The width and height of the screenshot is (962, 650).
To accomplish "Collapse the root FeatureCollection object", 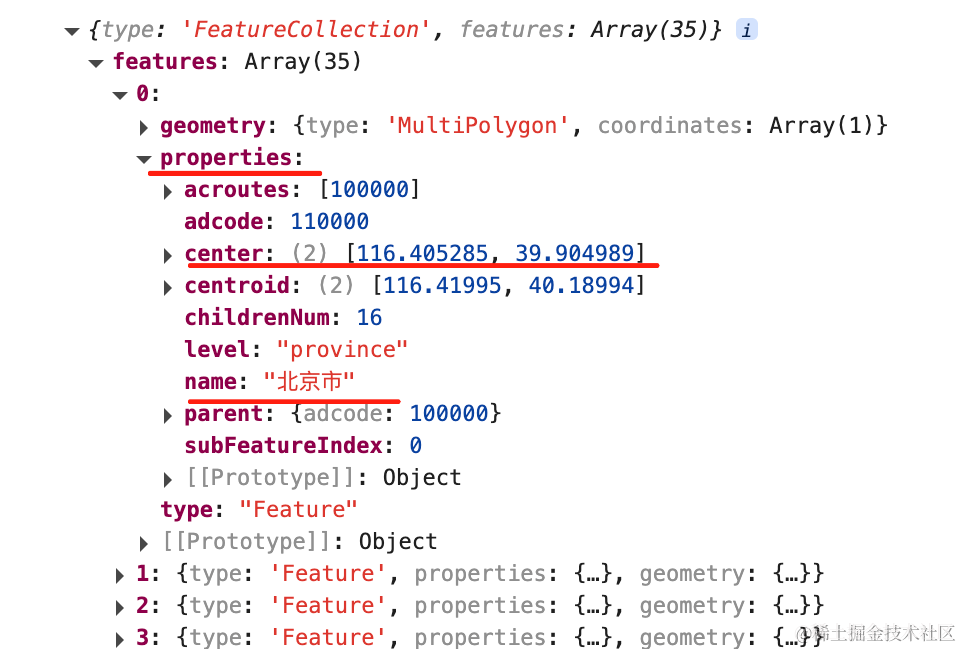I will (x=72, y=31).
